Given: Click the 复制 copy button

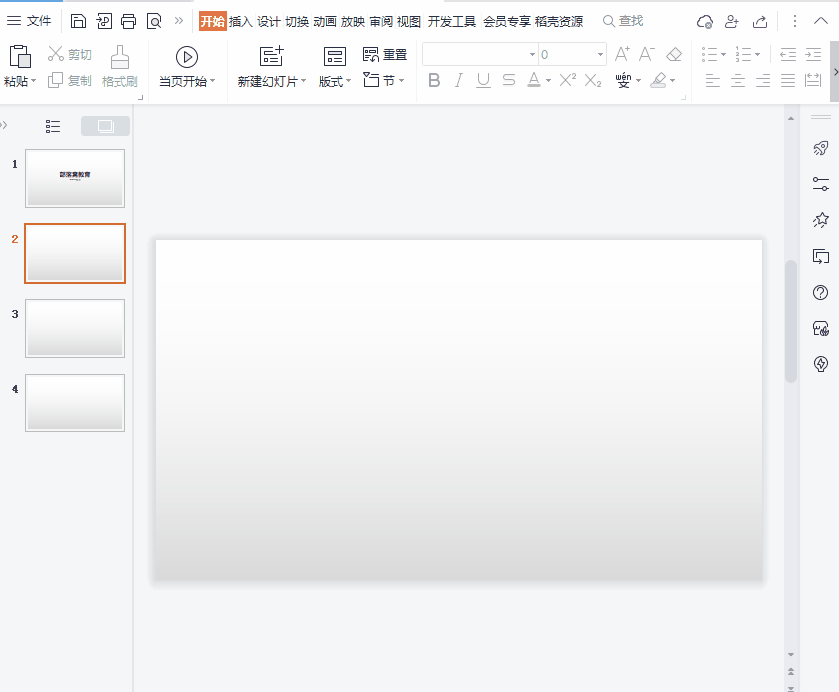Looking at the screenshot, I should (x=70, y=80).
